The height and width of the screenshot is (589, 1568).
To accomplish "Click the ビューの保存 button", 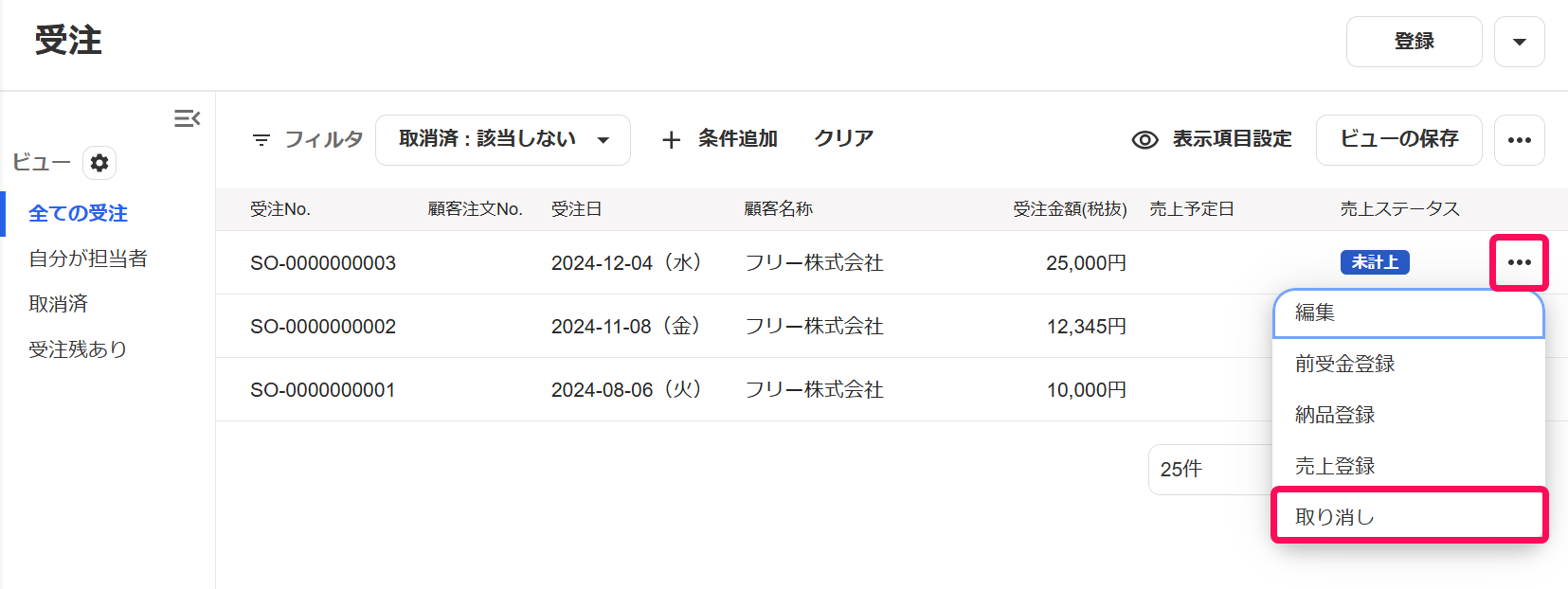I will click(x=1398, y=140).
